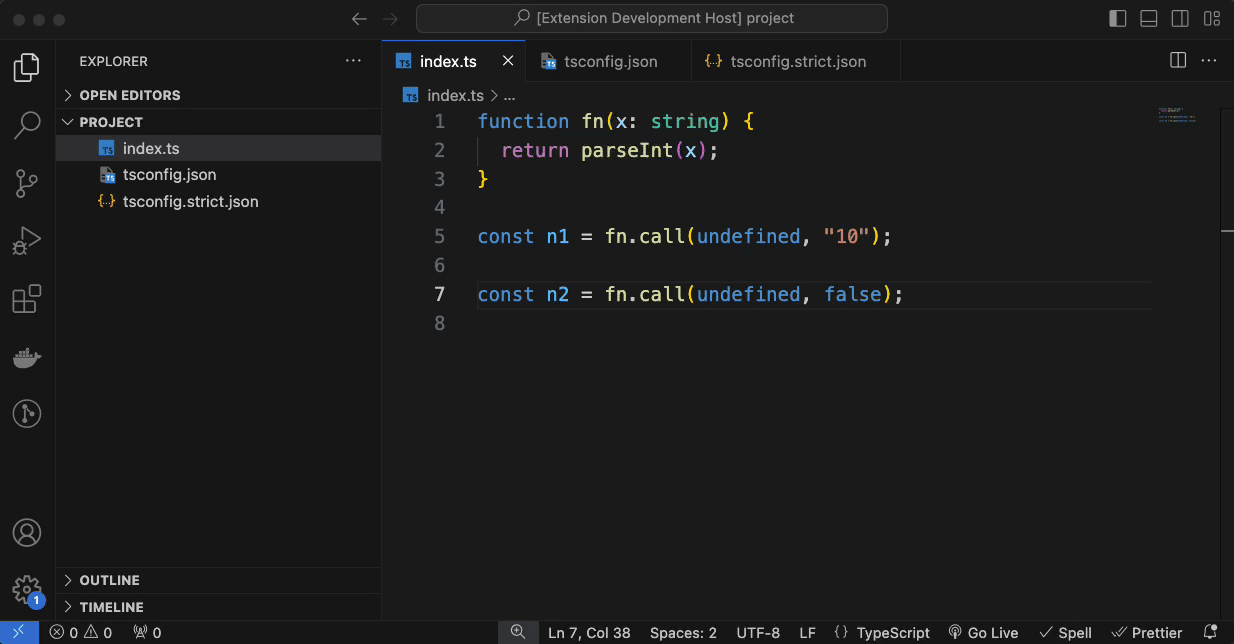Open the Source Control view icon
Image resolution: width=1234 pixels, height=644 pixels.
coord(27,184)
